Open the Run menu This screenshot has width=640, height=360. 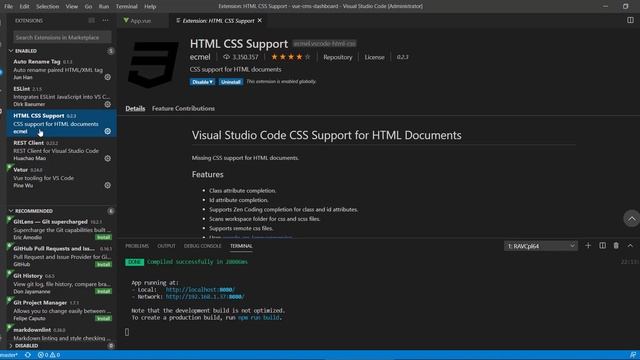(x=104, y=6)
